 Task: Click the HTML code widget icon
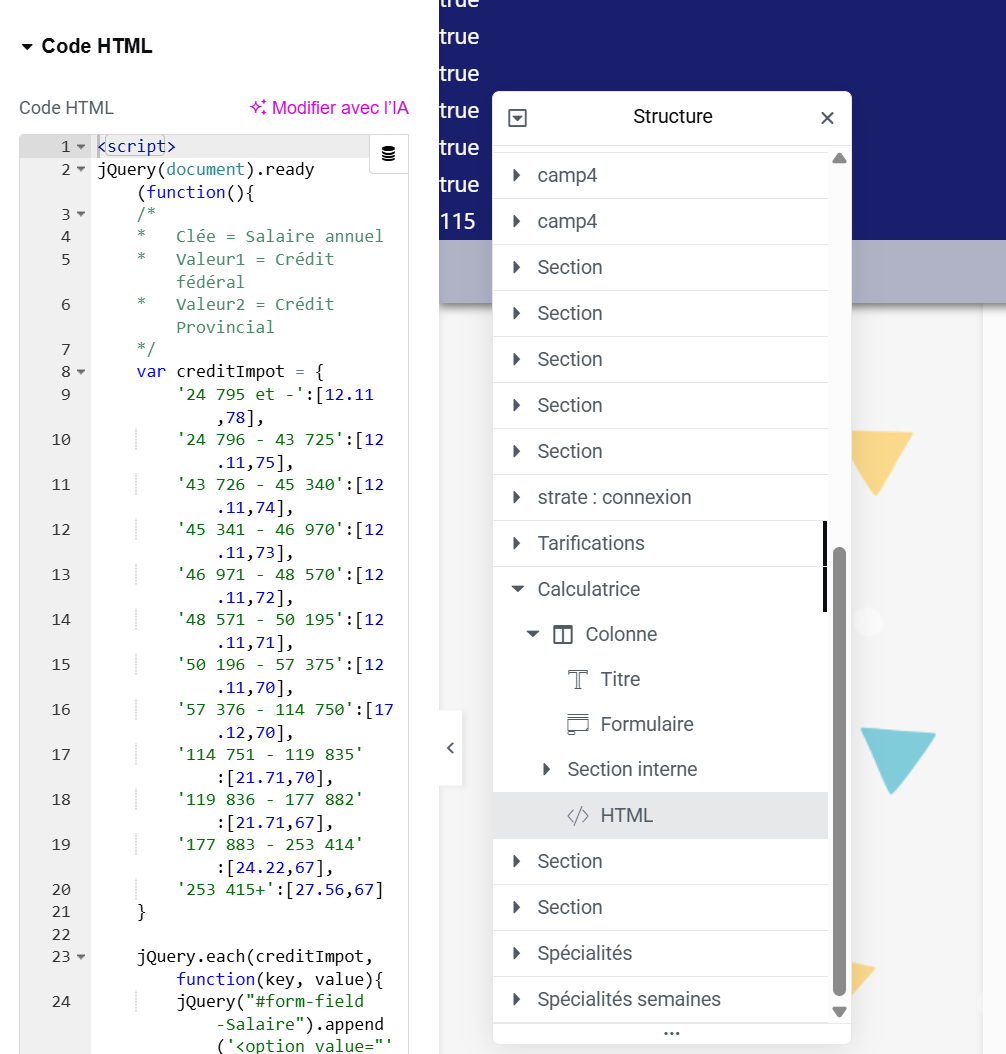pos(578,816)
